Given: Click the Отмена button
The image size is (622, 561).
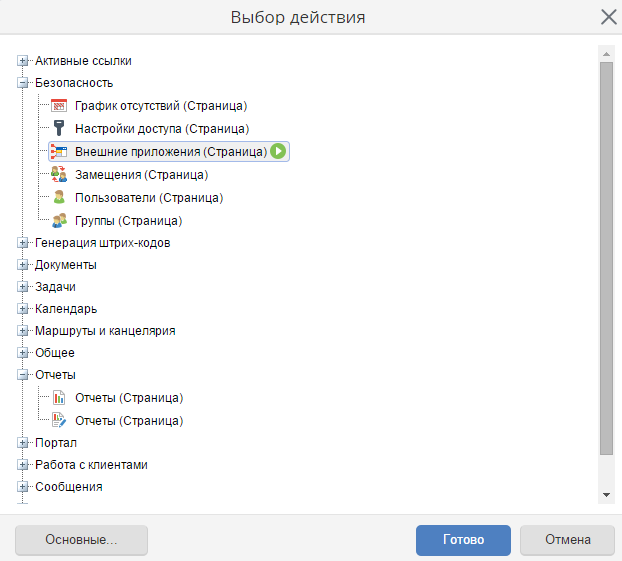Looking at the screenshot, I should click(x=567, y=540).
